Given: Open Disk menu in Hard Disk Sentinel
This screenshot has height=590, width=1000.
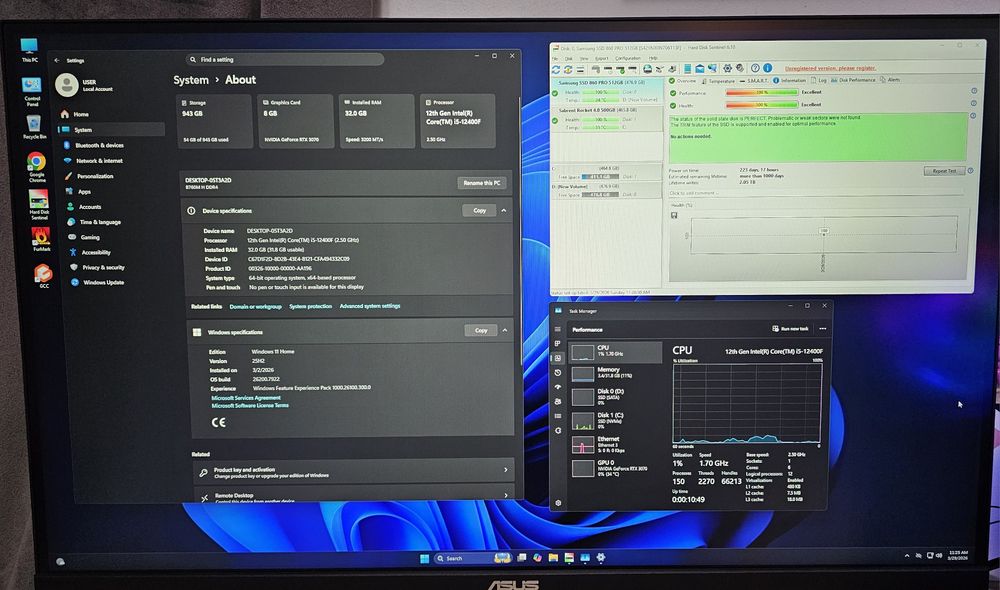Looking at the screenshot, I should click(x=568, y=59).
